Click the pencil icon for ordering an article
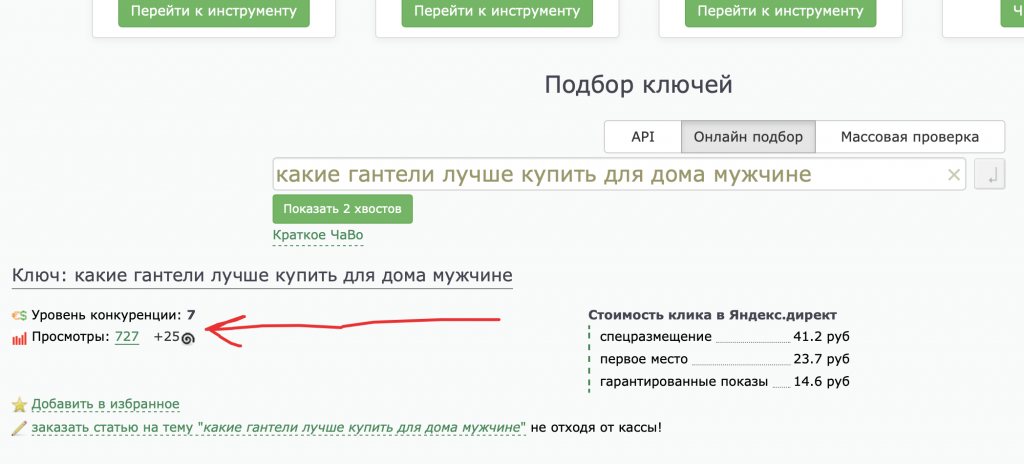1024x464 pixels. click(x=19, y=428)
